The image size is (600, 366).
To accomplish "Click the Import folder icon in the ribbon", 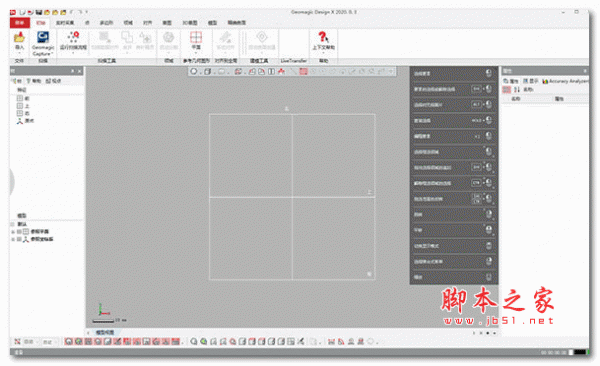I will [x=19, y=38].
